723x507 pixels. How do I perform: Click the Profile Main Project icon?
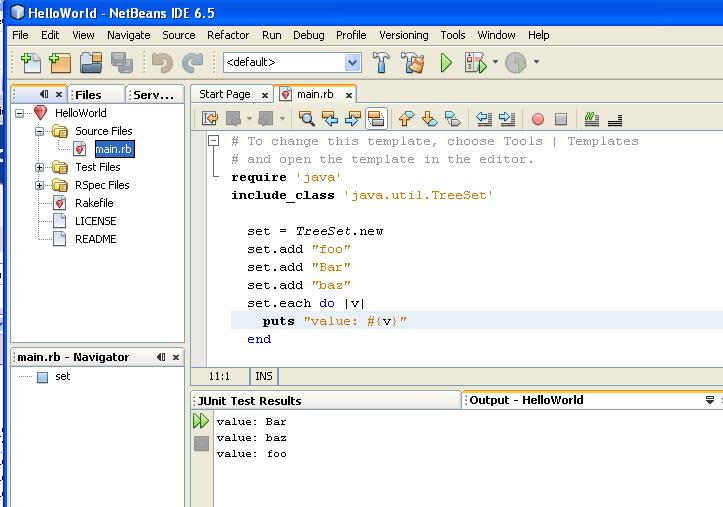click(516, 63)
